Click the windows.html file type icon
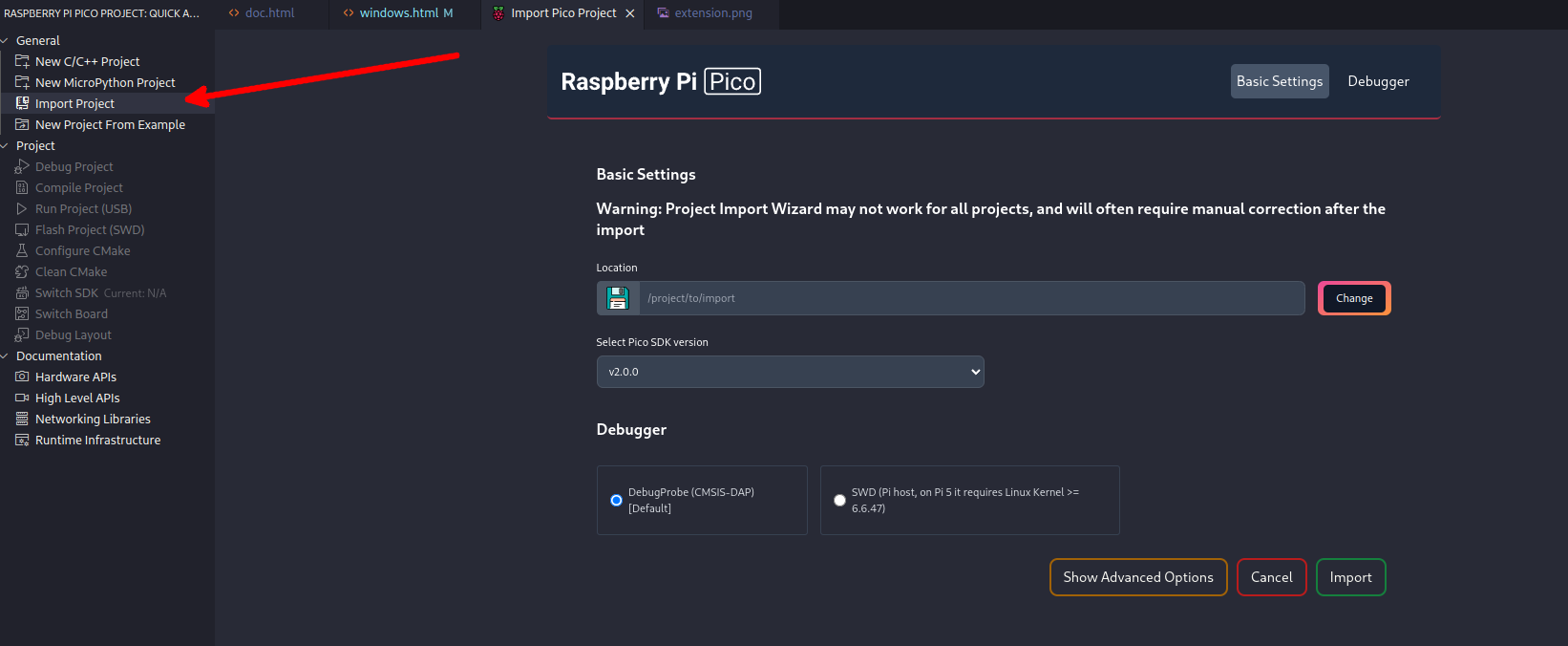Viewport: 1568px width, 646px height. pos(349,13)
